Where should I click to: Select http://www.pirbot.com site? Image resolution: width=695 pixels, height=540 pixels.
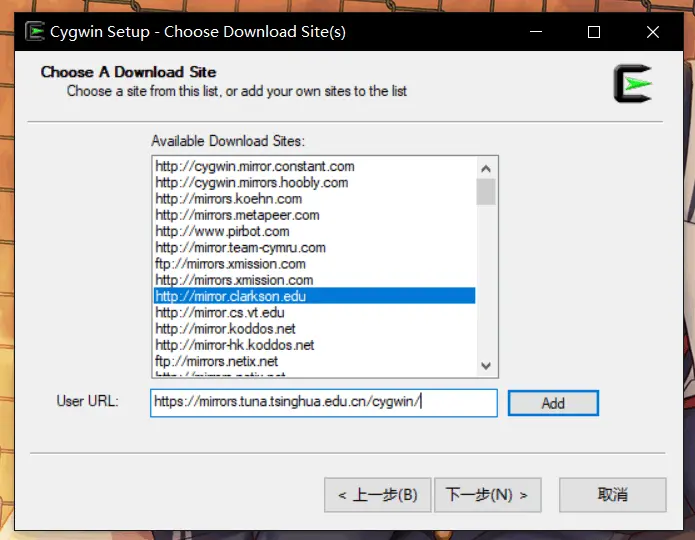(315, 231)
